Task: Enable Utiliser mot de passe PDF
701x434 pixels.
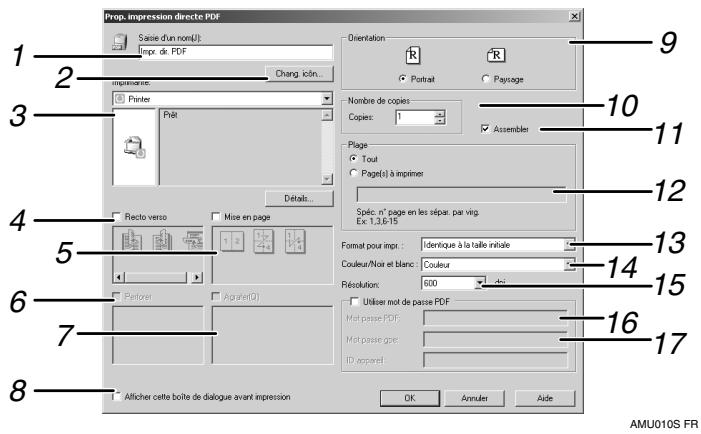Action: coord(355,302)
